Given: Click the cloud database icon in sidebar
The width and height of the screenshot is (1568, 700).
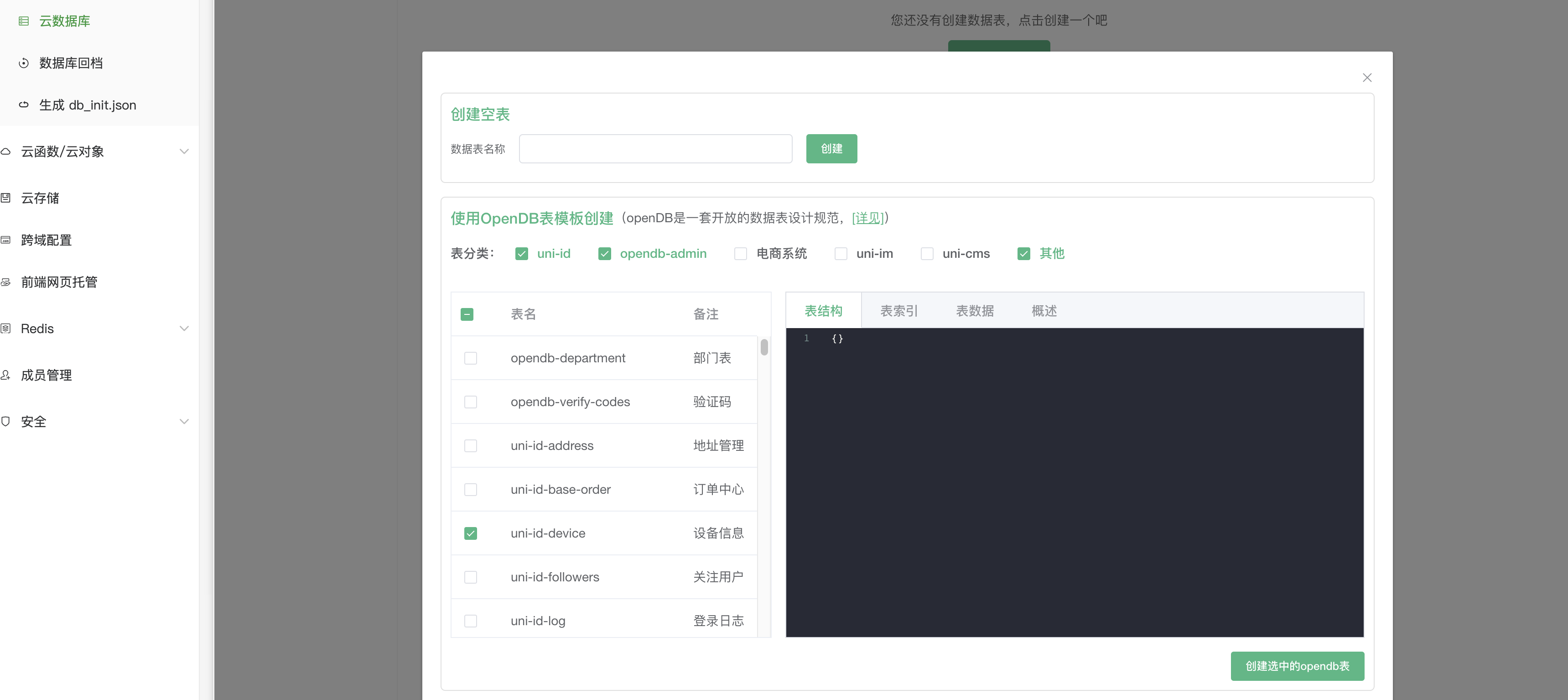Looking at the screenshot, I should click(x=24, y=21).
